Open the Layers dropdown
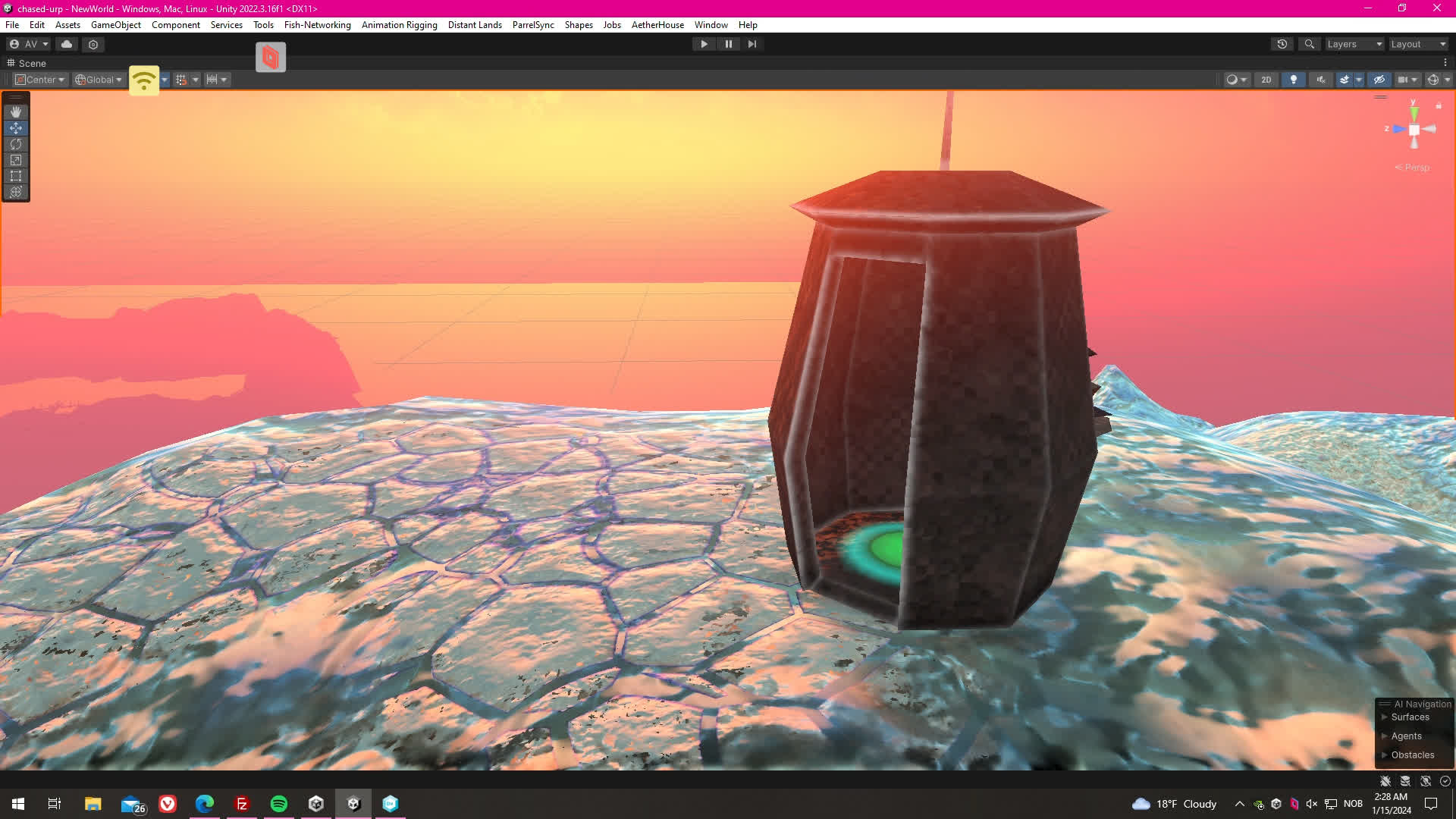The image size is (1456, 819). [x=1354, y=44]
